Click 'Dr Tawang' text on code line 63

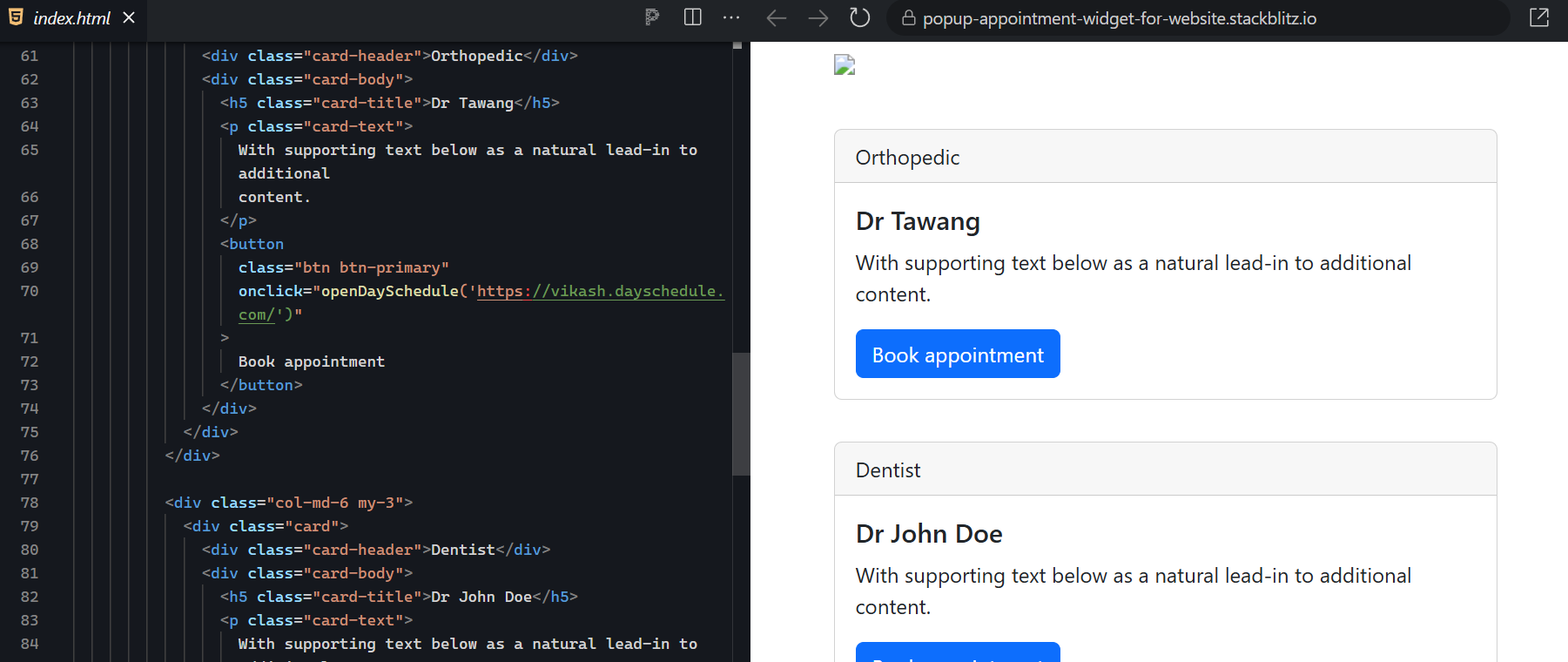pyautogui.click(x=473, y=103)
